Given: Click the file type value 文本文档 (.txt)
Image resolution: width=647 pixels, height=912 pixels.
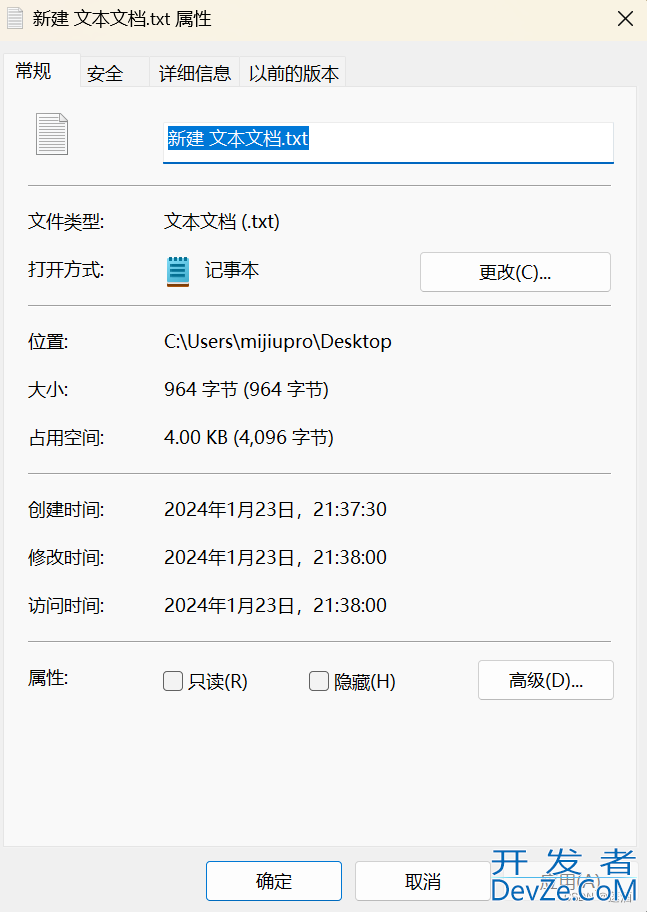Looking at the screenshot, I should point(222,222).
